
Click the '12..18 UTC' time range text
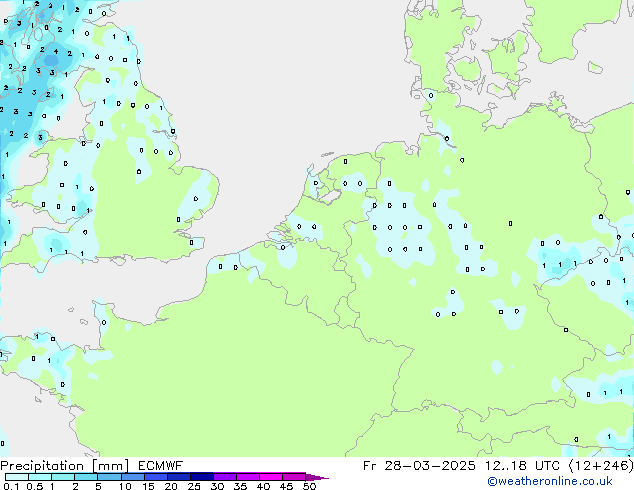pyautogui.click(x=522, y=466)
